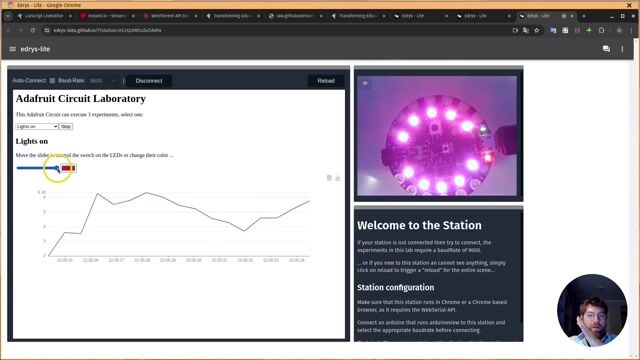Click the edrys-lite title text

35,49
